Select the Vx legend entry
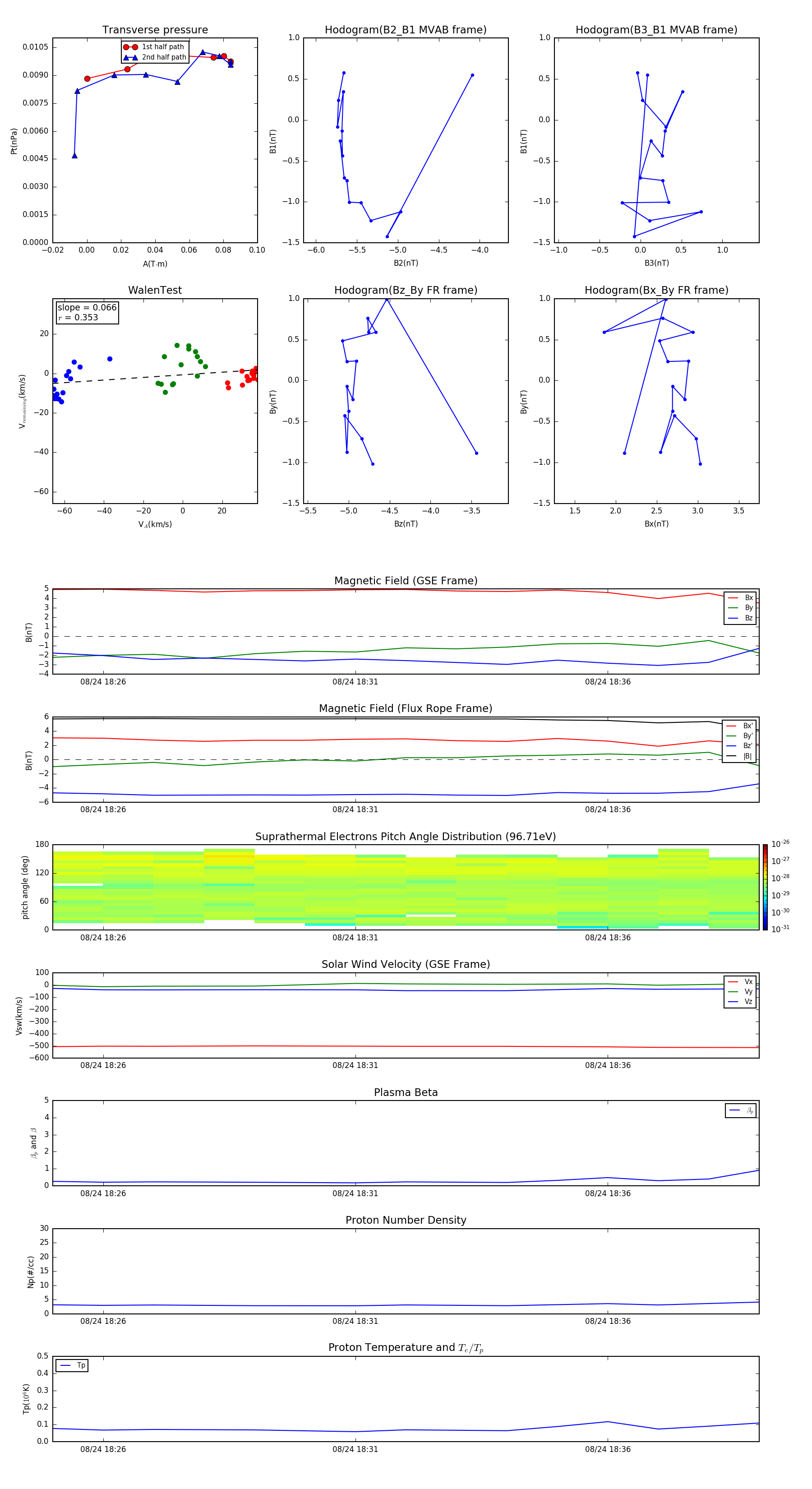This screenshot has width=812, height=1489. pos(741,981)
